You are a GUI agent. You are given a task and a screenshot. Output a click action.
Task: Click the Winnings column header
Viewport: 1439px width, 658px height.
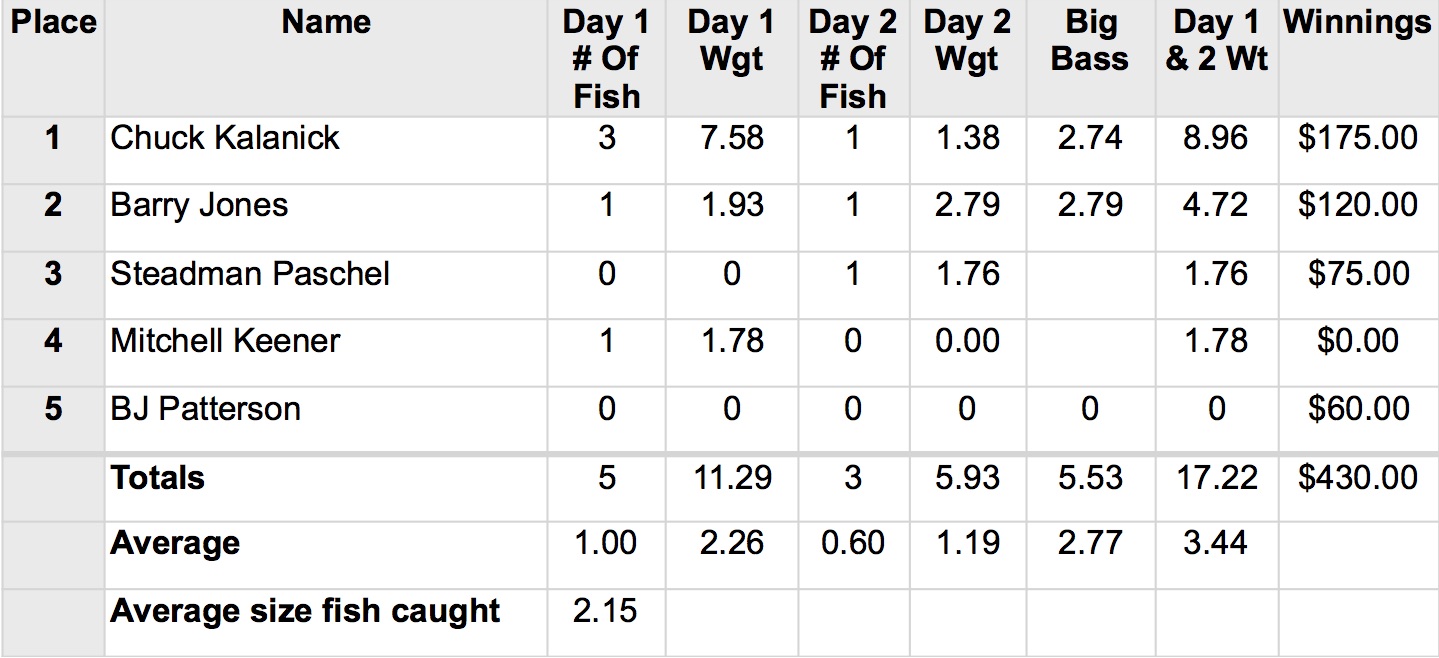(1357, 23)
